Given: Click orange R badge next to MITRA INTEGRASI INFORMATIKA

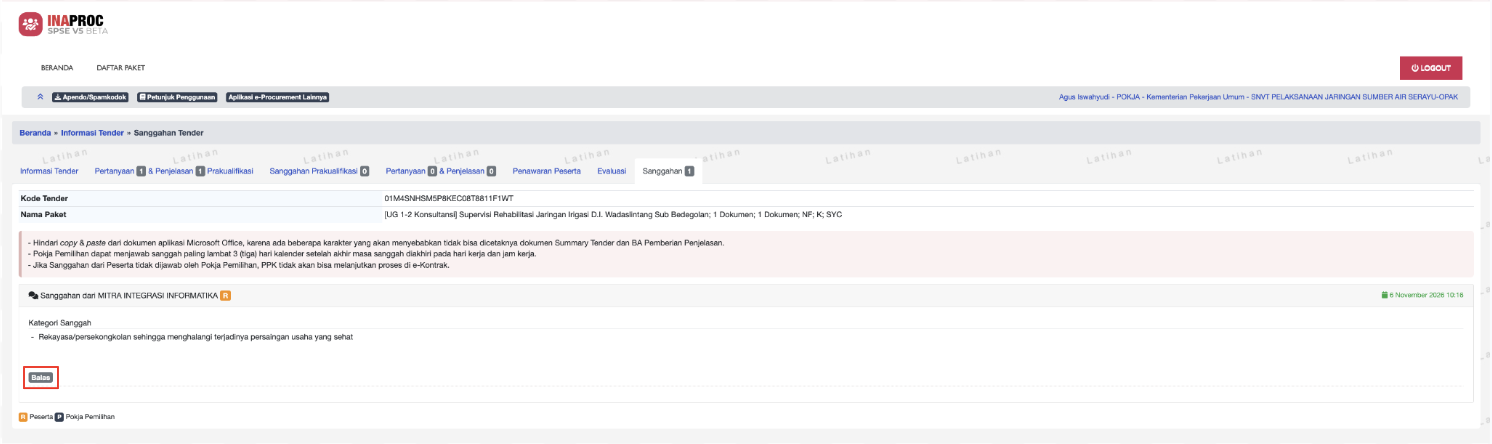Looking at the screenshot, I should (x=225, y=295).
